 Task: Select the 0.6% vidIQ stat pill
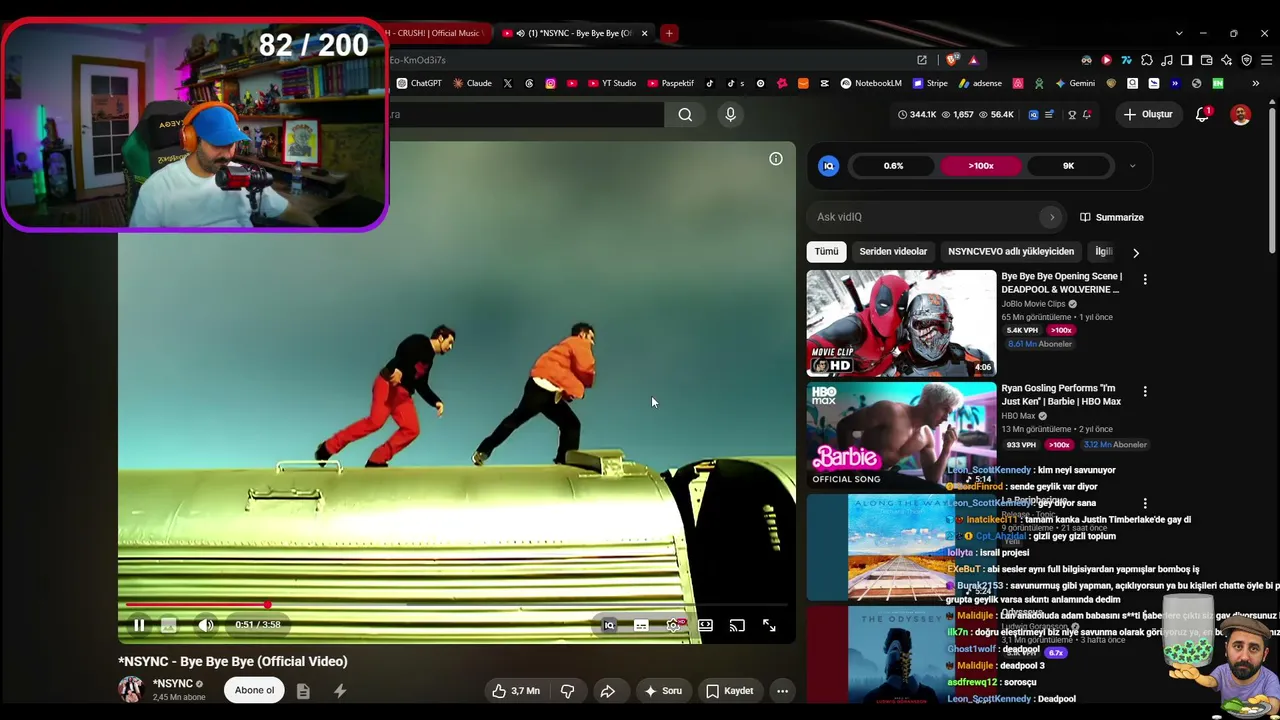[894, 166]
